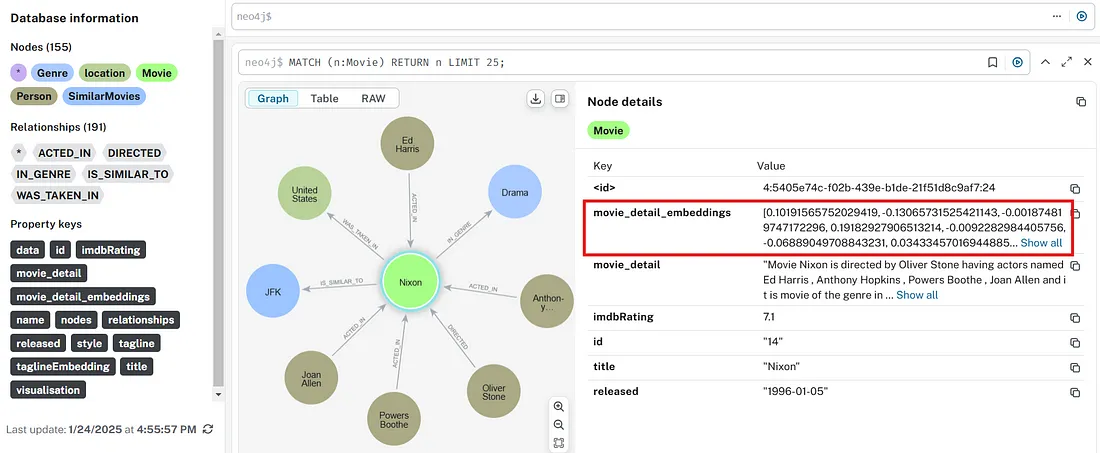Click the sidebar scrollbar down arrow

click(x=218, y=394)
